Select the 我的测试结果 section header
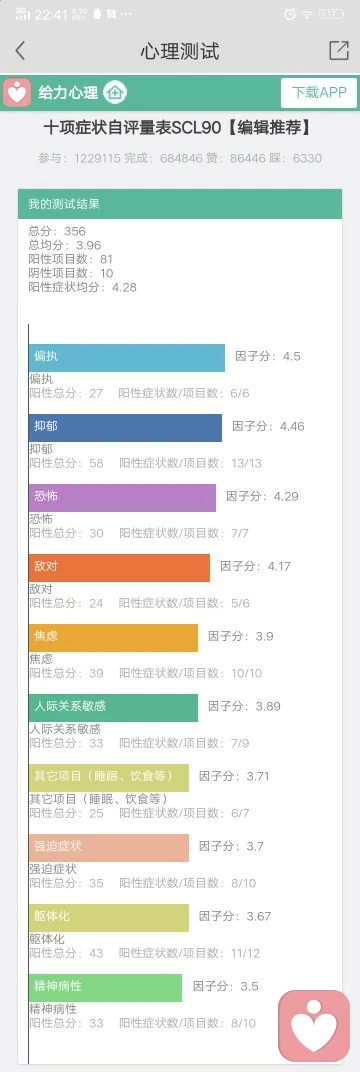The width and height of the screenshot is (360, 1072). (x=180, y=204)
